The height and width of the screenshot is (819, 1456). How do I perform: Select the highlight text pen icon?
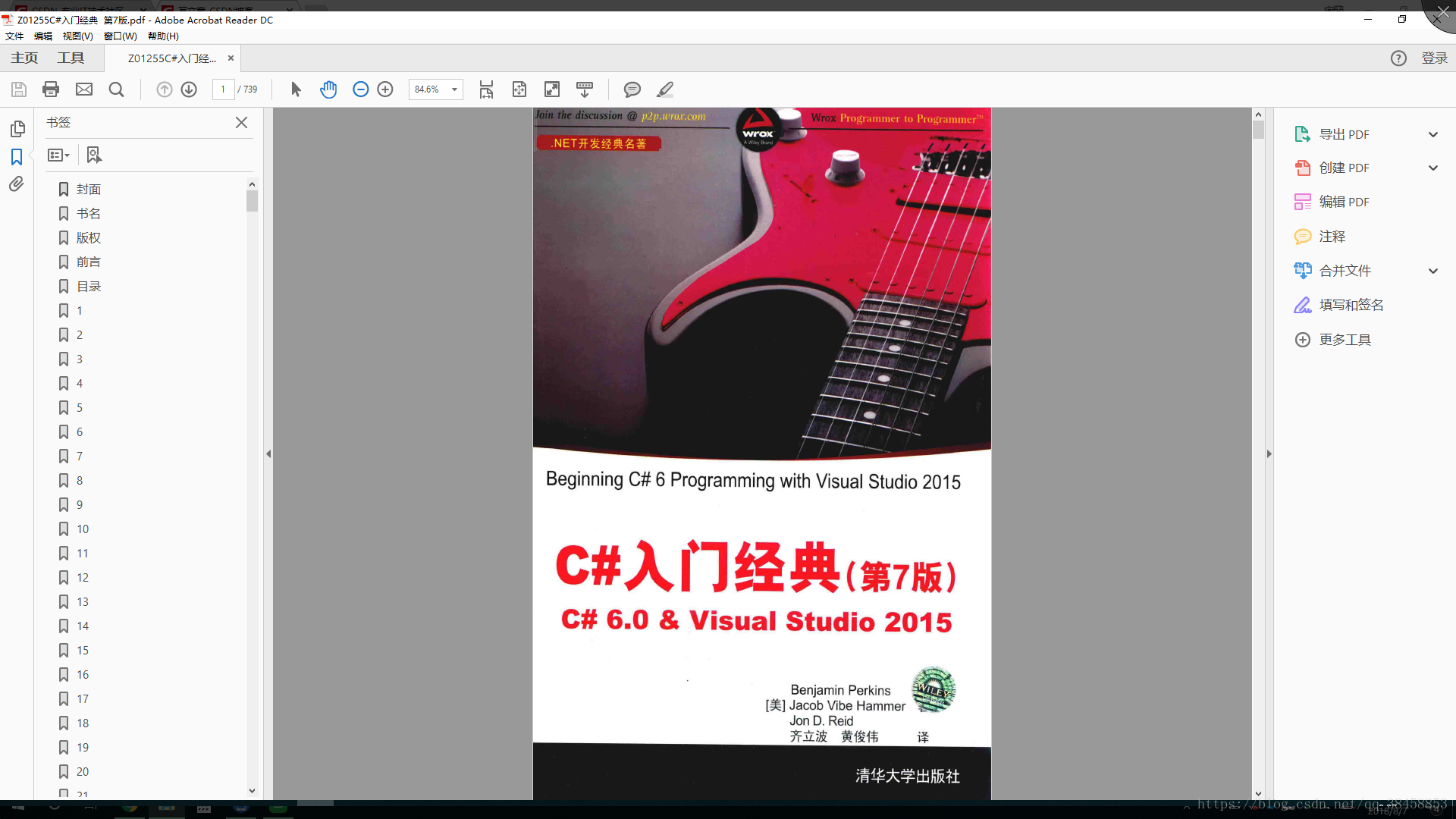pos(665,89)
